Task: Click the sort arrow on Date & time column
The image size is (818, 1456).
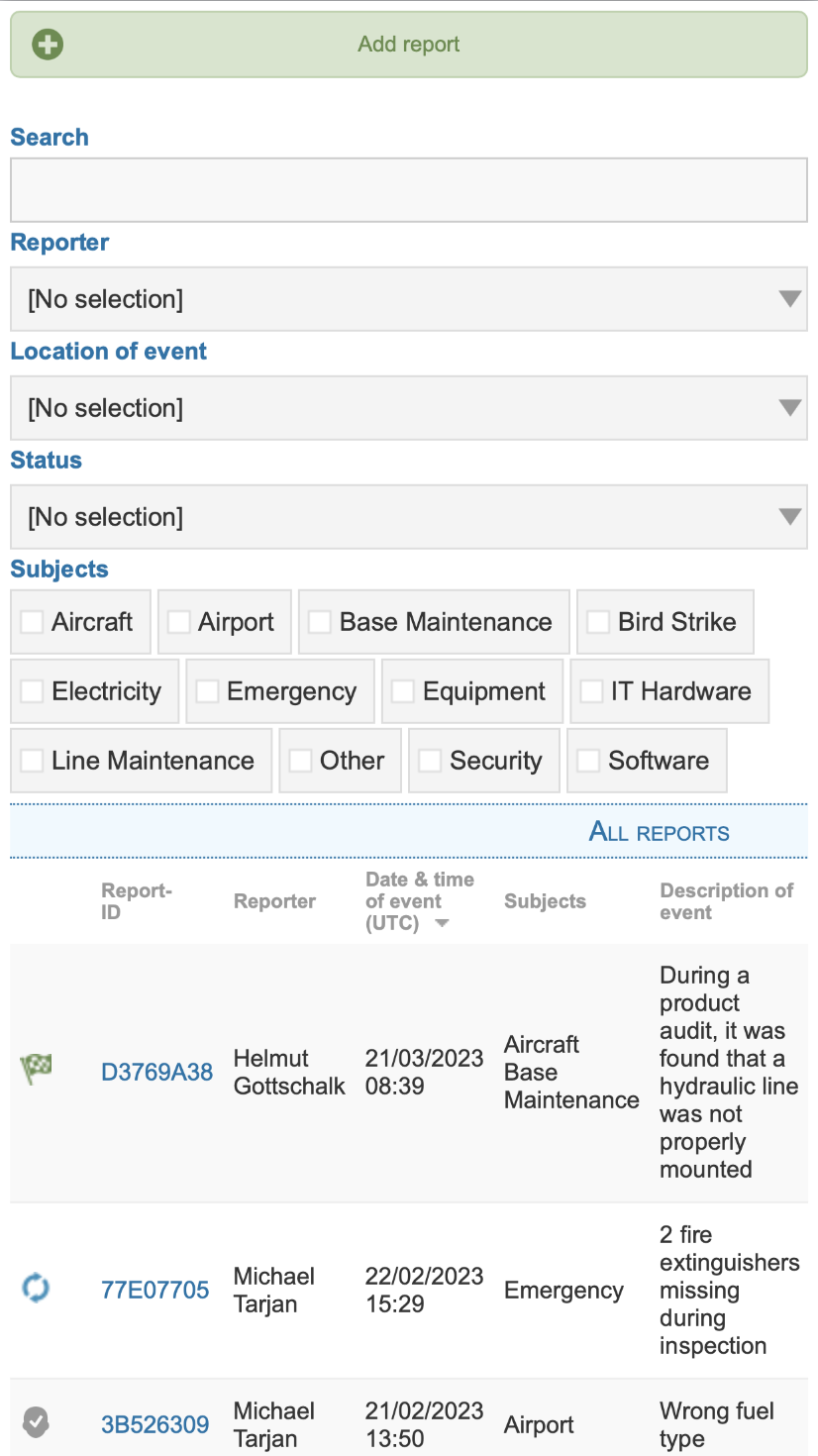Action: pyautogui.click(x=442, y=922)
